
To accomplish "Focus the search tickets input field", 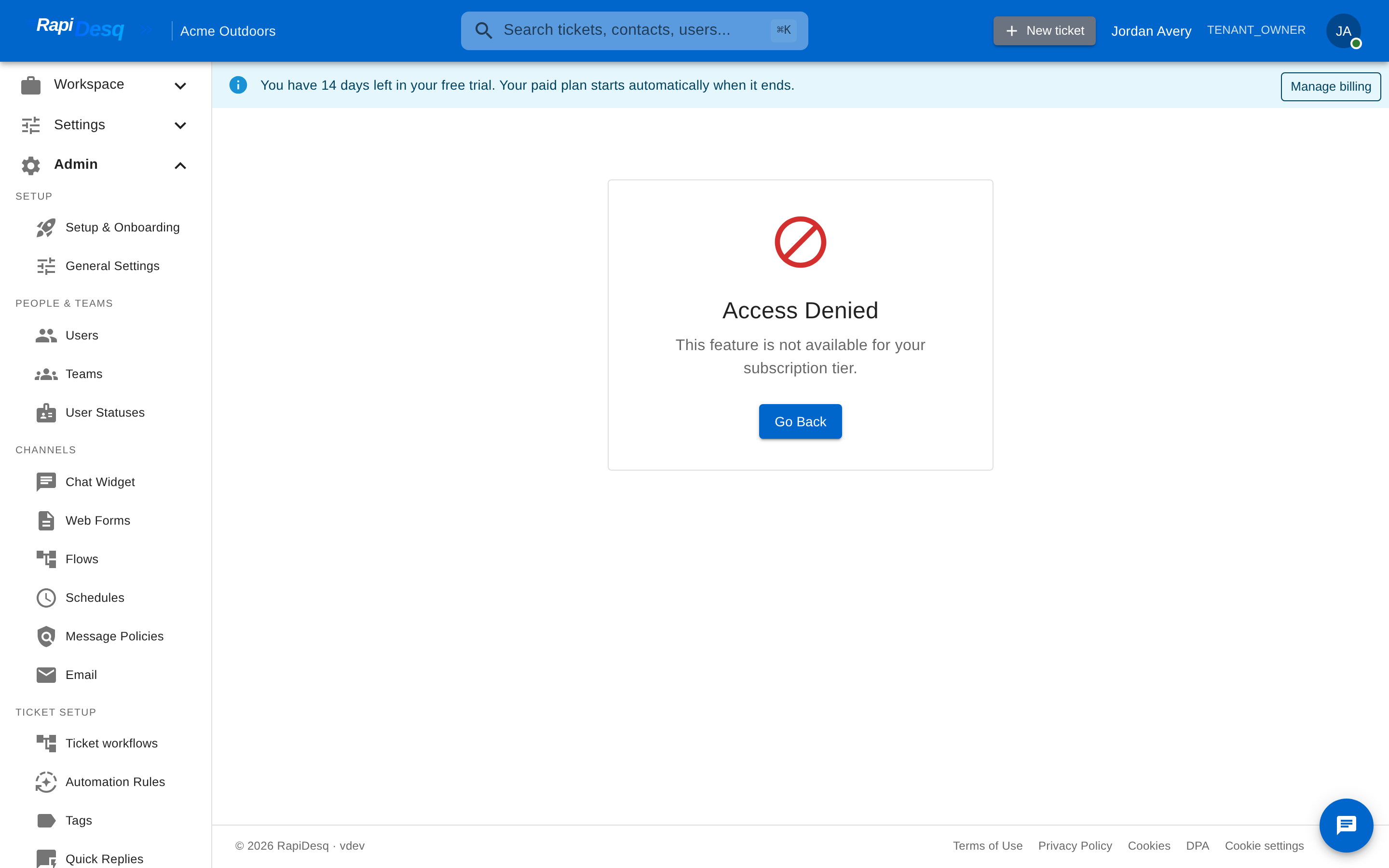I will (634, 30).
